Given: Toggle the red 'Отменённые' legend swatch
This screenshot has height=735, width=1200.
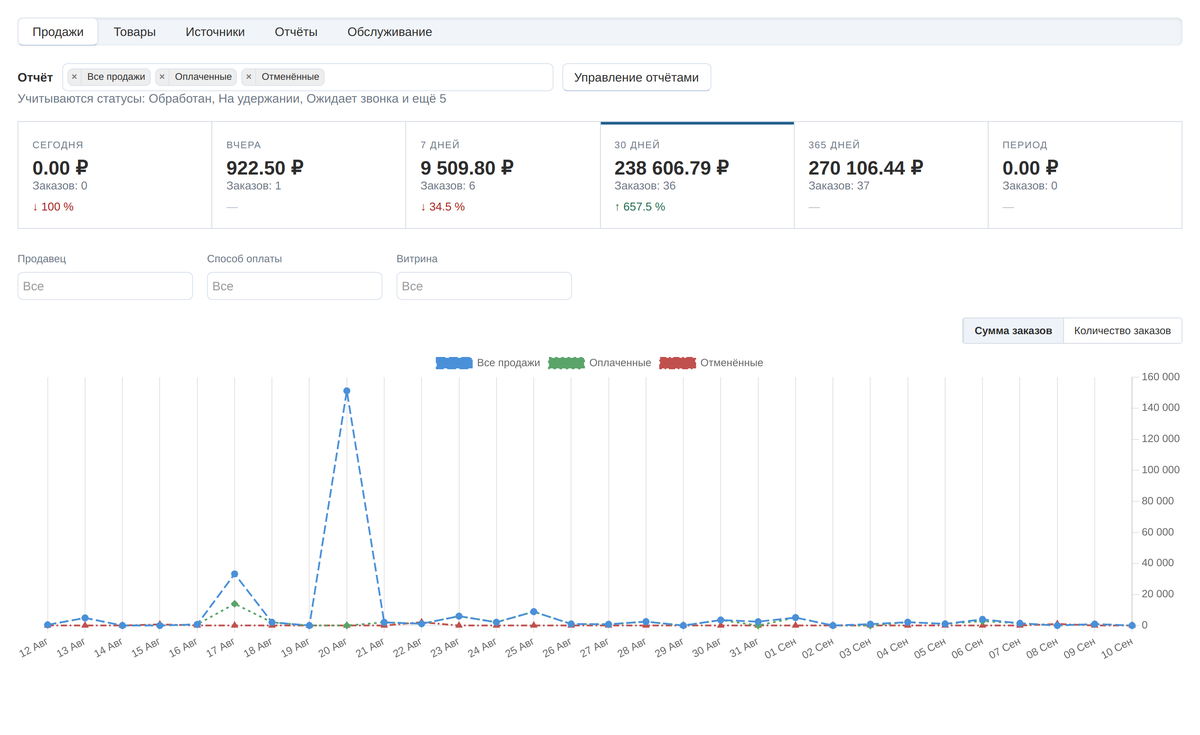Looking at the screenshot, I should pyautogui.click(x=677, y=363).
